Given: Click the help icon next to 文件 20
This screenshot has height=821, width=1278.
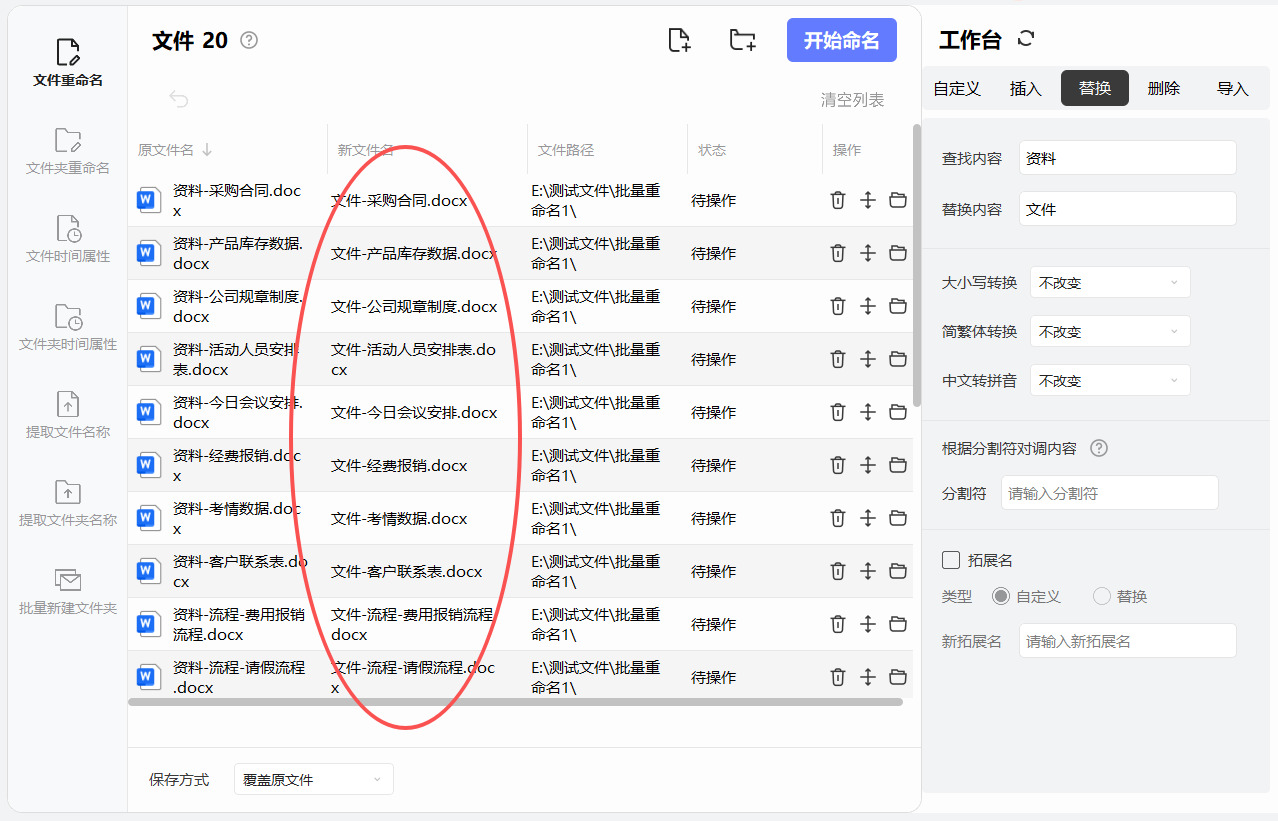Looking at the screenshot, I should pos(249,40).
